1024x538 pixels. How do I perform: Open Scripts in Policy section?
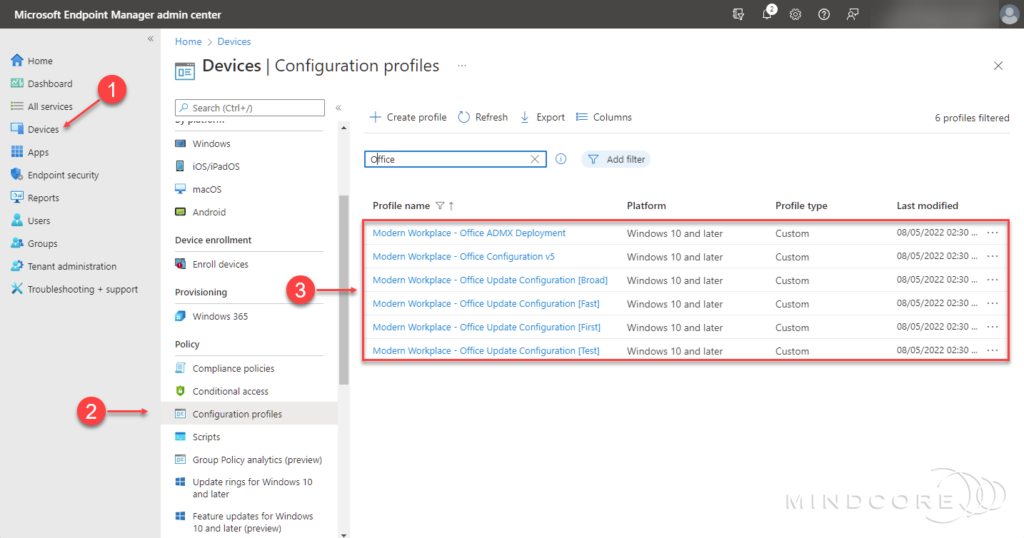197,437
